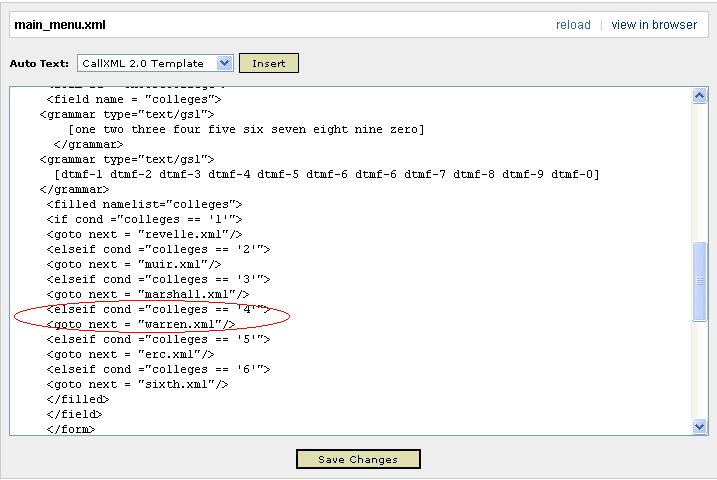
Task: Click the goto next warren.xml line
Action: pyautogui.click(x=141, y=325)
